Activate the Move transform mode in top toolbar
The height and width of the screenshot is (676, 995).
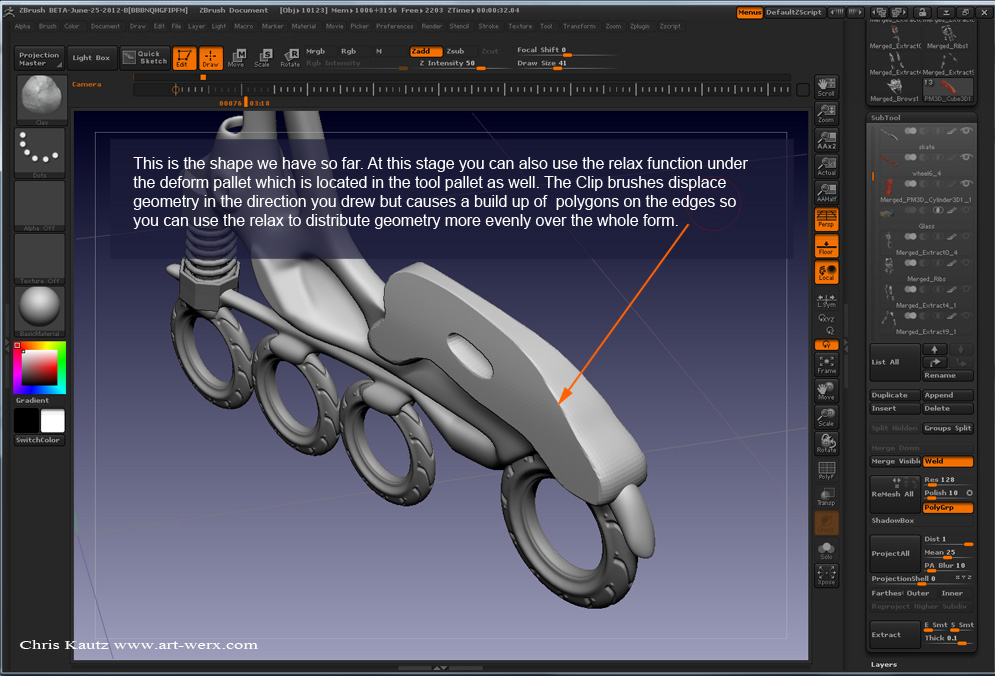coord(236,58)
